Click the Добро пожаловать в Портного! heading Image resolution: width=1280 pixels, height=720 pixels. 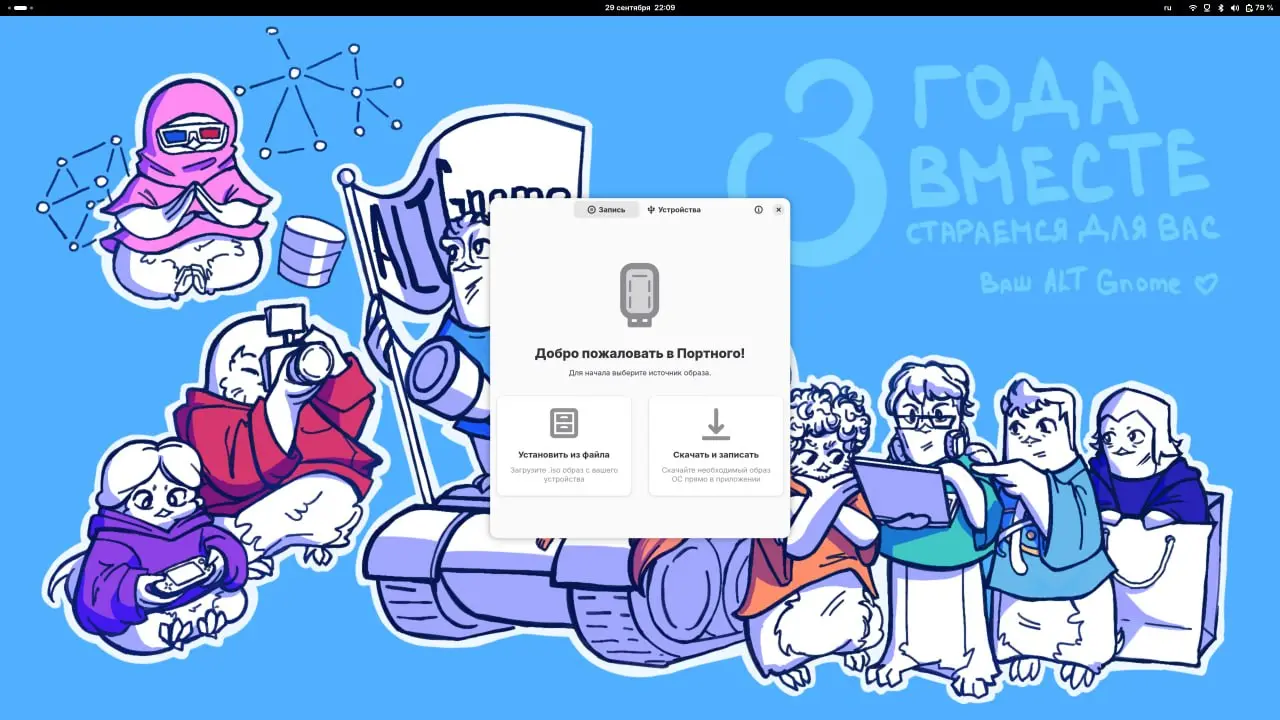click(x=640, y=353)
